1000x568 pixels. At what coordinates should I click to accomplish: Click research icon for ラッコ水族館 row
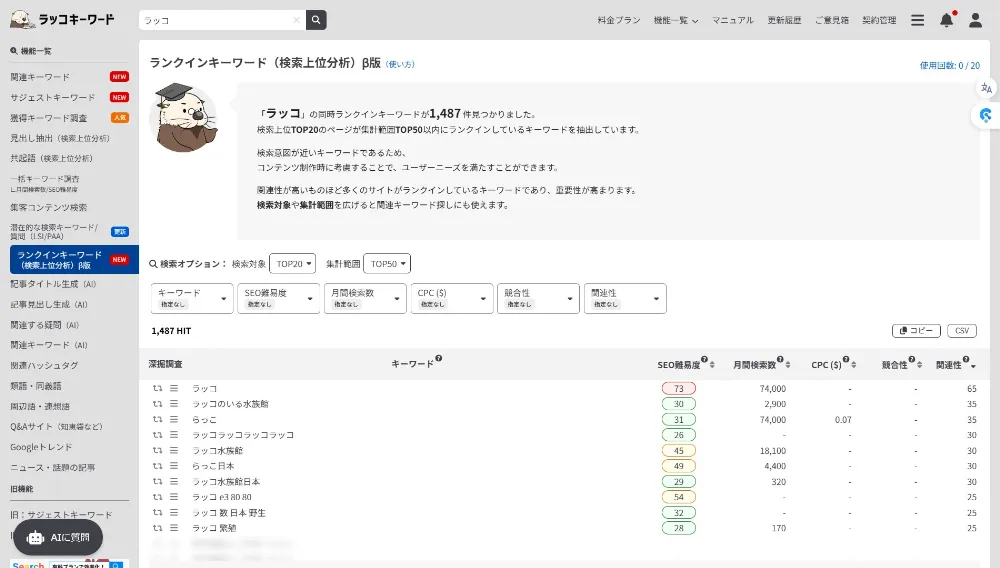(158, 450)
